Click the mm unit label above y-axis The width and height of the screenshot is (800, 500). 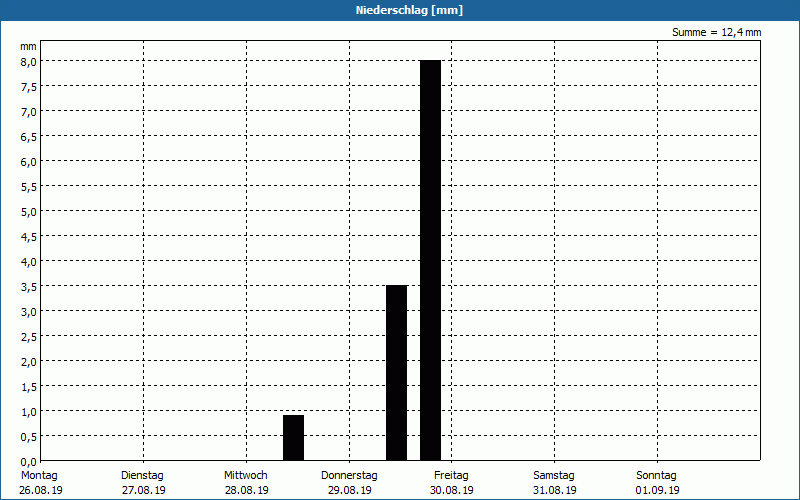tap(28, 46)
